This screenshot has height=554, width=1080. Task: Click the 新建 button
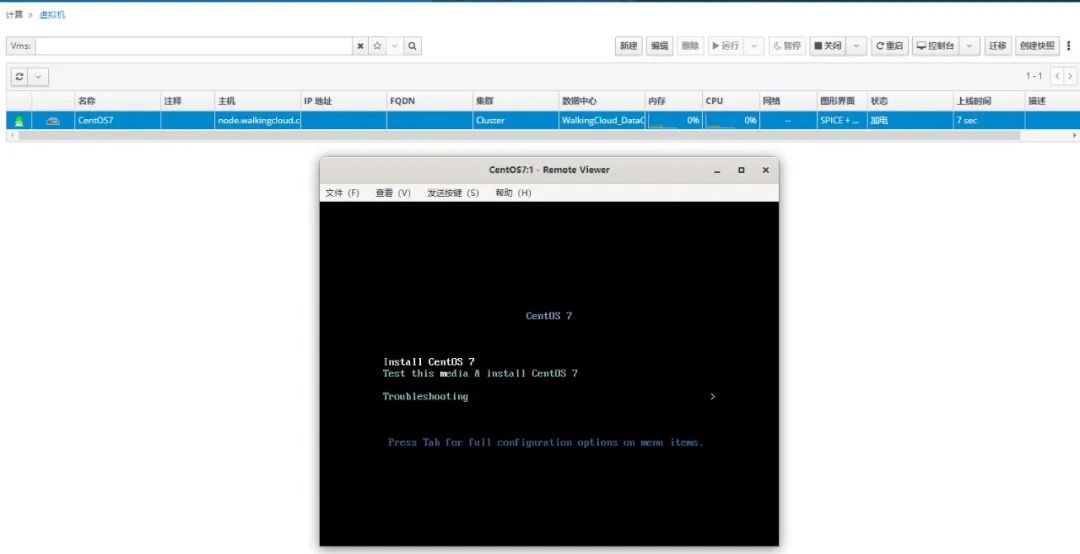click(628, 46)
